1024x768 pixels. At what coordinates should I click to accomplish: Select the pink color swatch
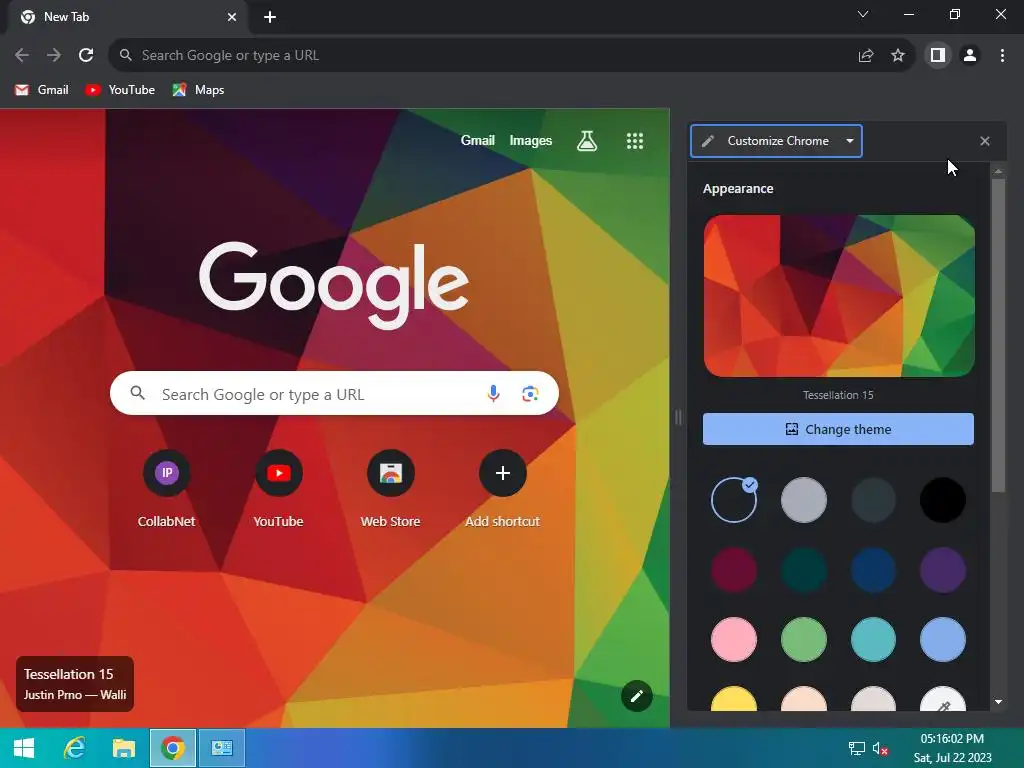[734, 639]
